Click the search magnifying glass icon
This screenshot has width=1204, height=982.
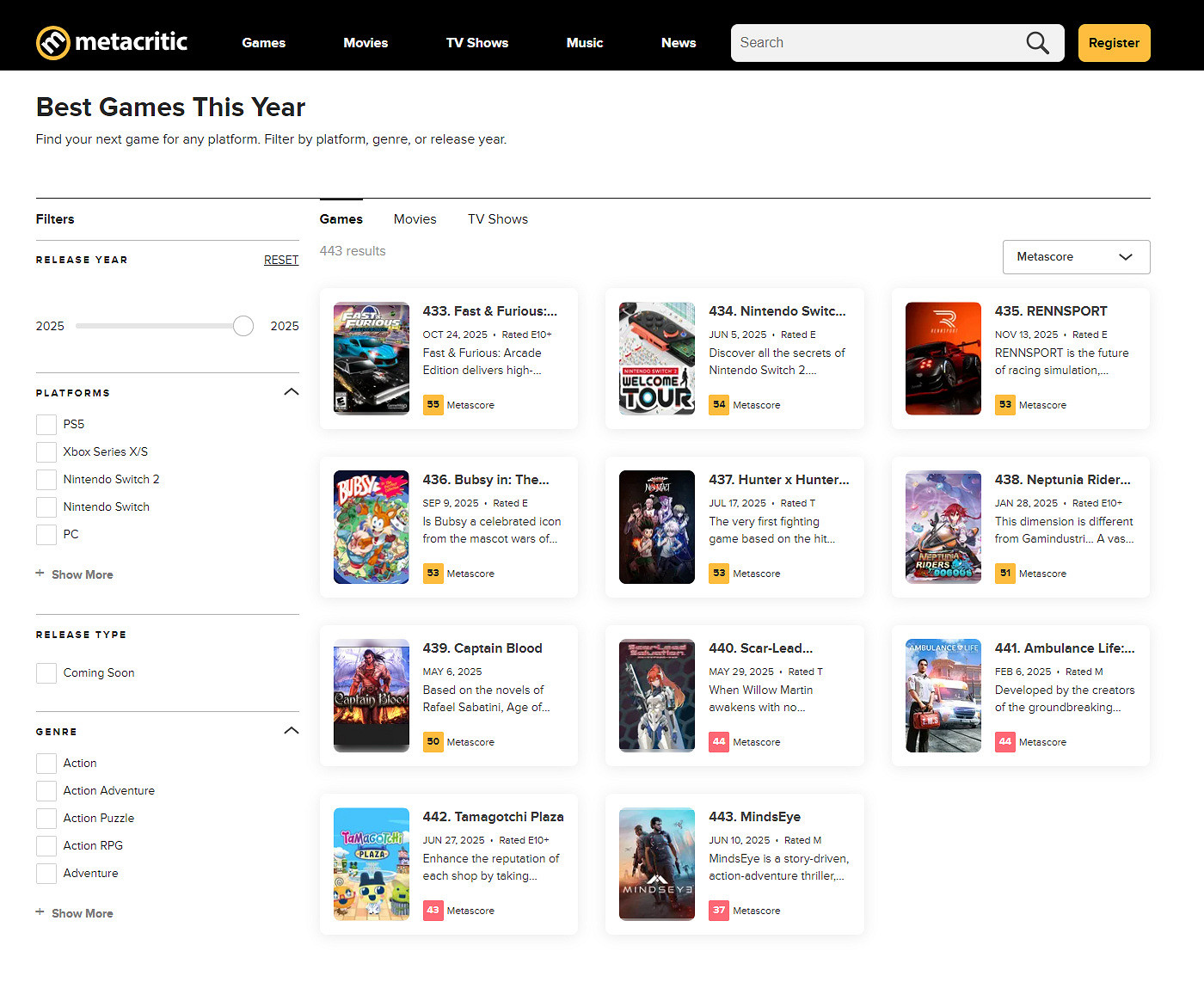pyautogui.click(x=1037, y=43)
